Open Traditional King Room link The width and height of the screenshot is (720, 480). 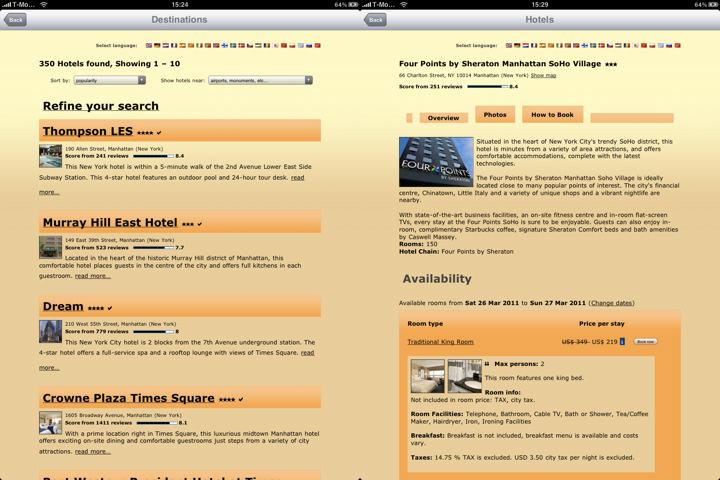click(440, 342)
